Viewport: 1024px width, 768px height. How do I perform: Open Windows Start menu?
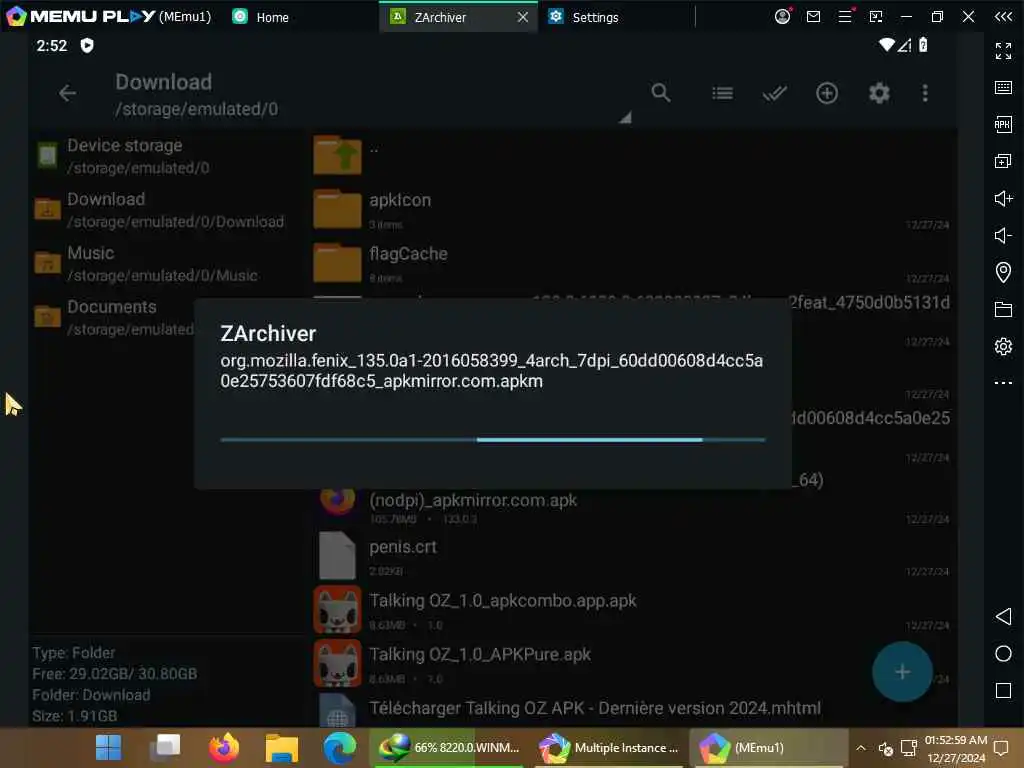108,748
